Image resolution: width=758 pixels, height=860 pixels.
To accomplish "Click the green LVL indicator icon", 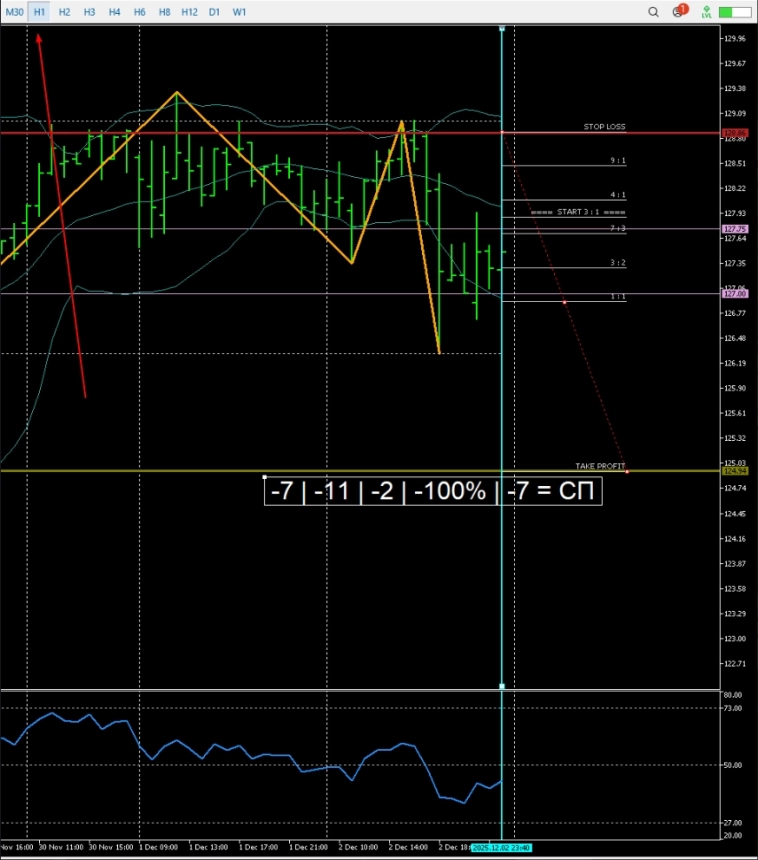I will point(707,12).
